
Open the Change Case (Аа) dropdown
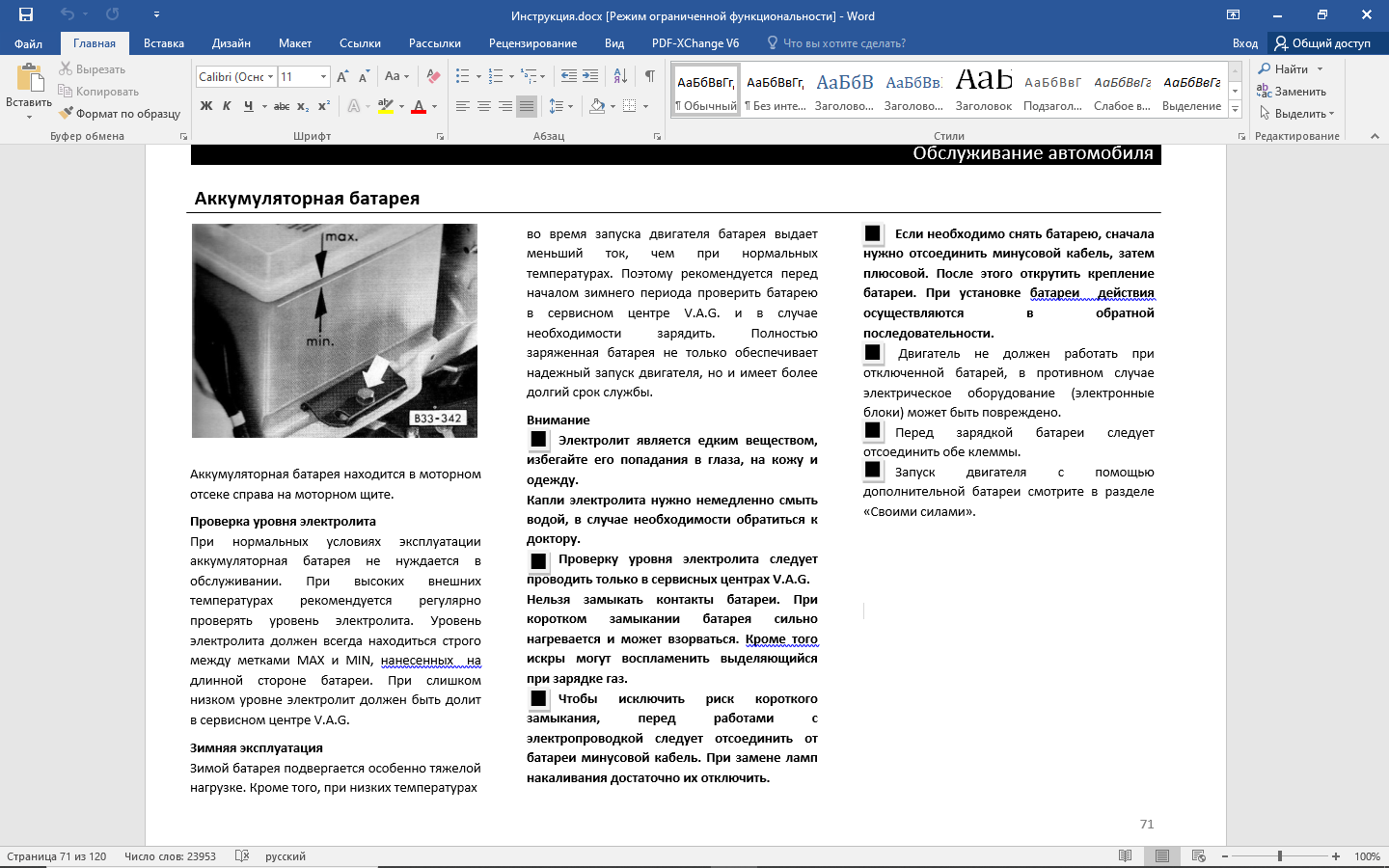[396, 76]
